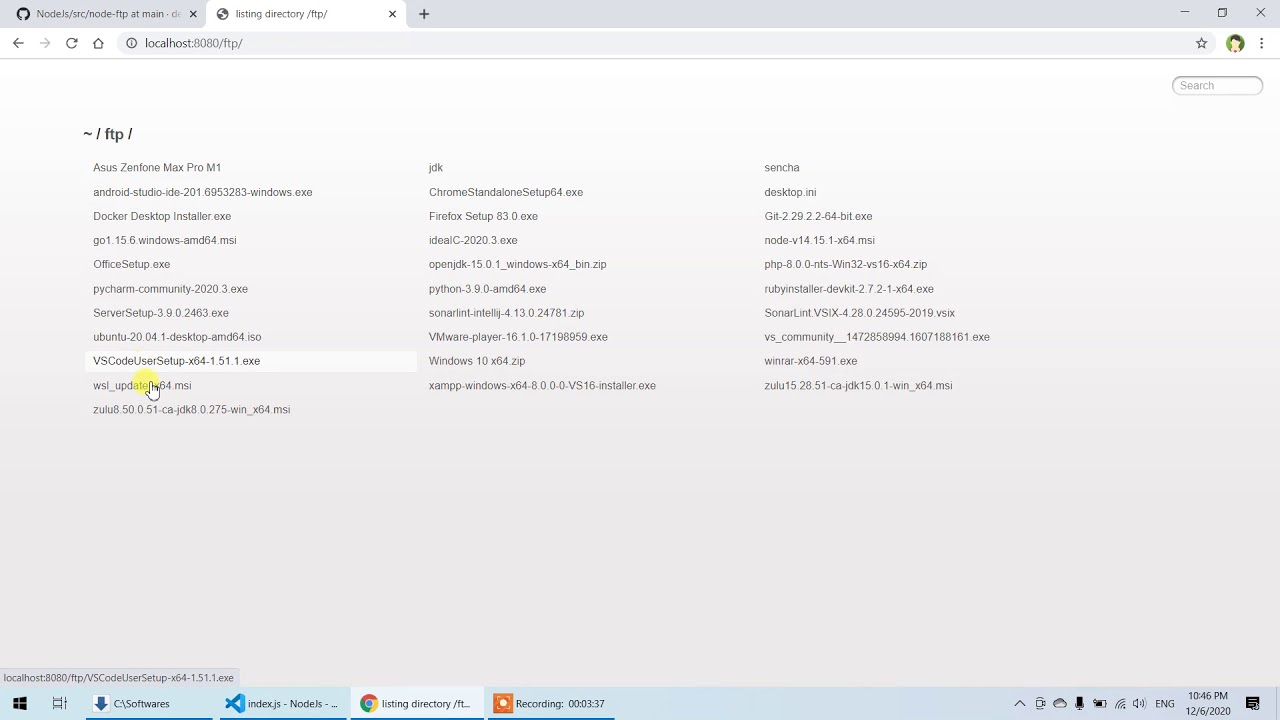Open the volume control tray icon

[x=1139, y=703]
